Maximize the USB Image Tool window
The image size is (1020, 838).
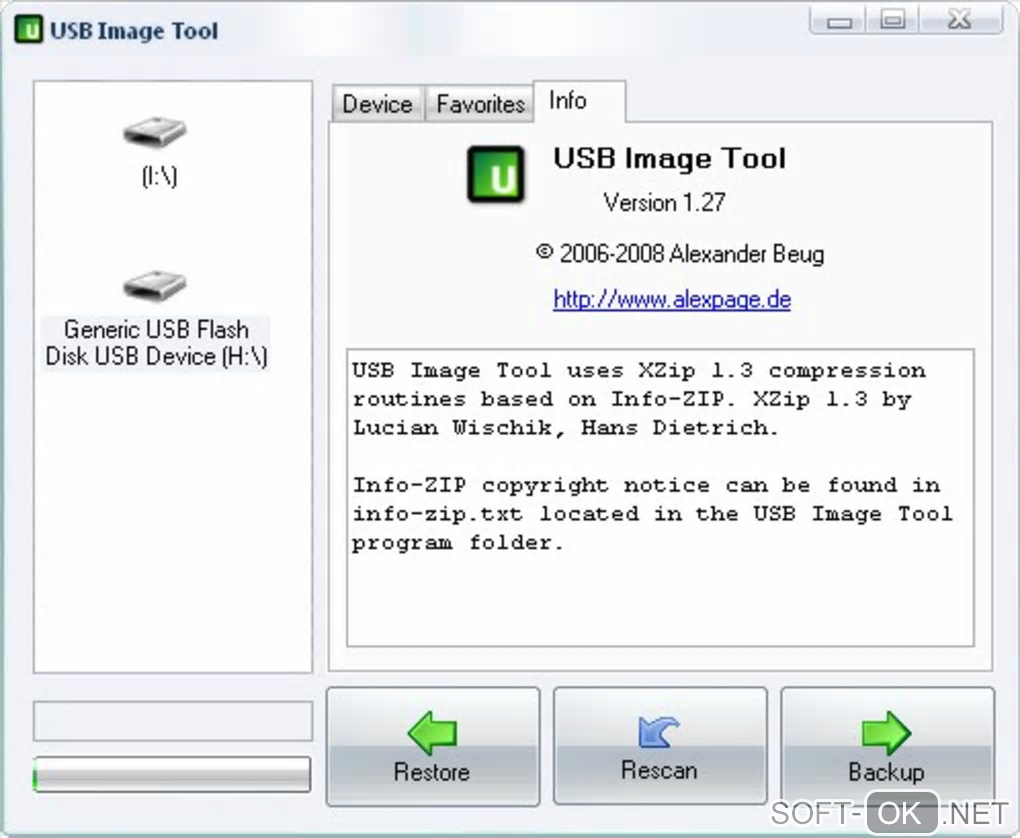click(892, 21)
